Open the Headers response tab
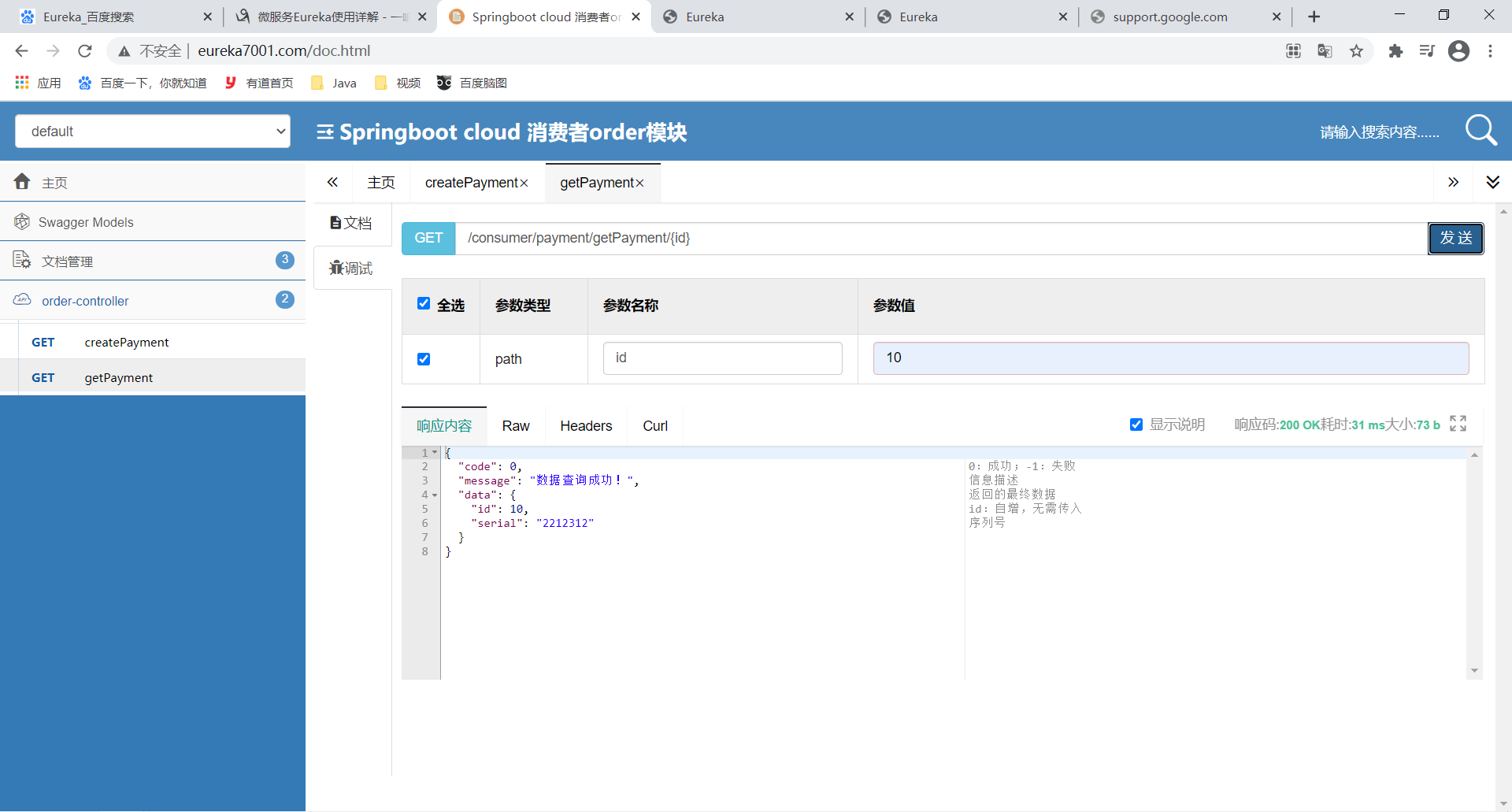The width and height of the screenshot is (1512, 812). pos(586,425)
